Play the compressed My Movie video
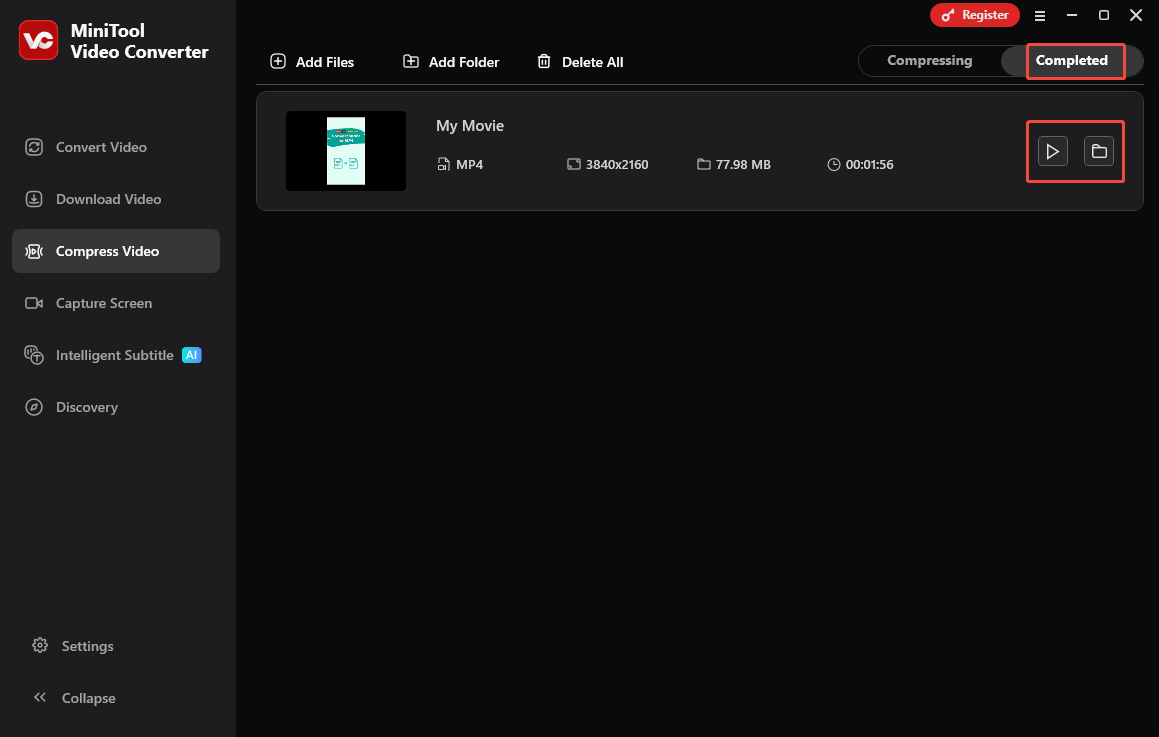 coord(1051,151)
